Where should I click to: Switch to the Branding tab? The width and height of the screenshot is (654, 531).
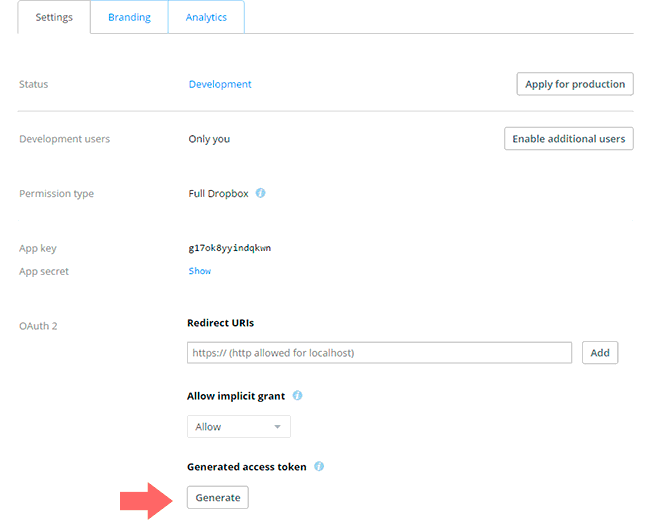(129, 17)
